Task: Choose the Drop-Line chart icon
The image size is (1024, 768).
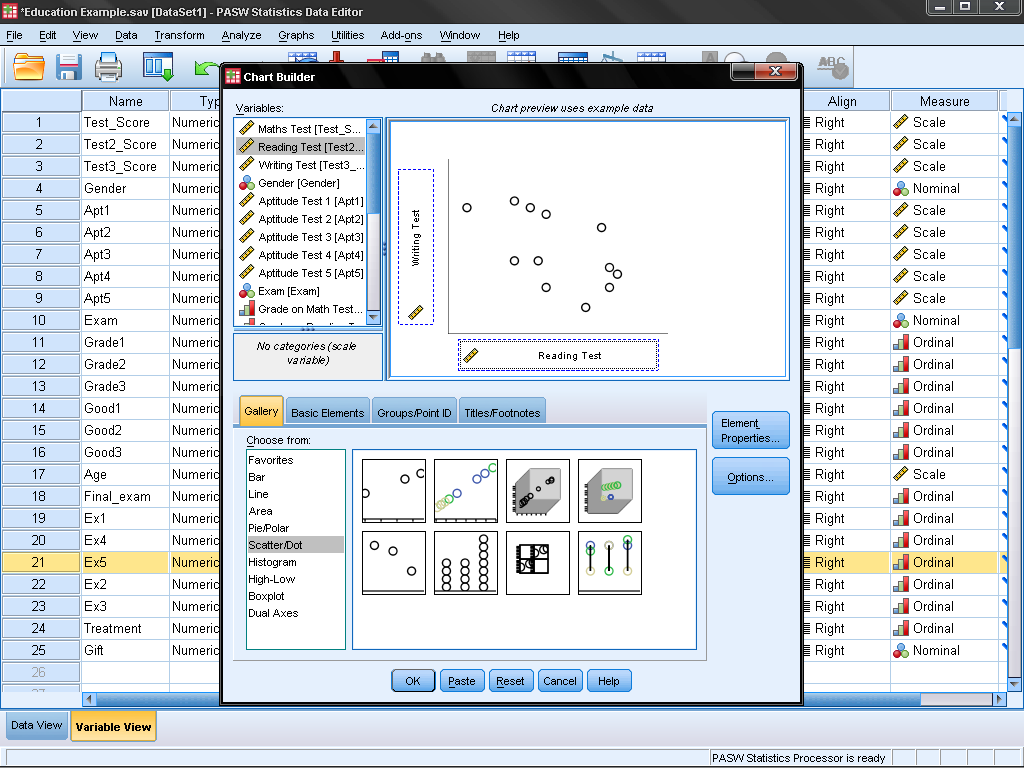Action: click(x=610, y=563)
